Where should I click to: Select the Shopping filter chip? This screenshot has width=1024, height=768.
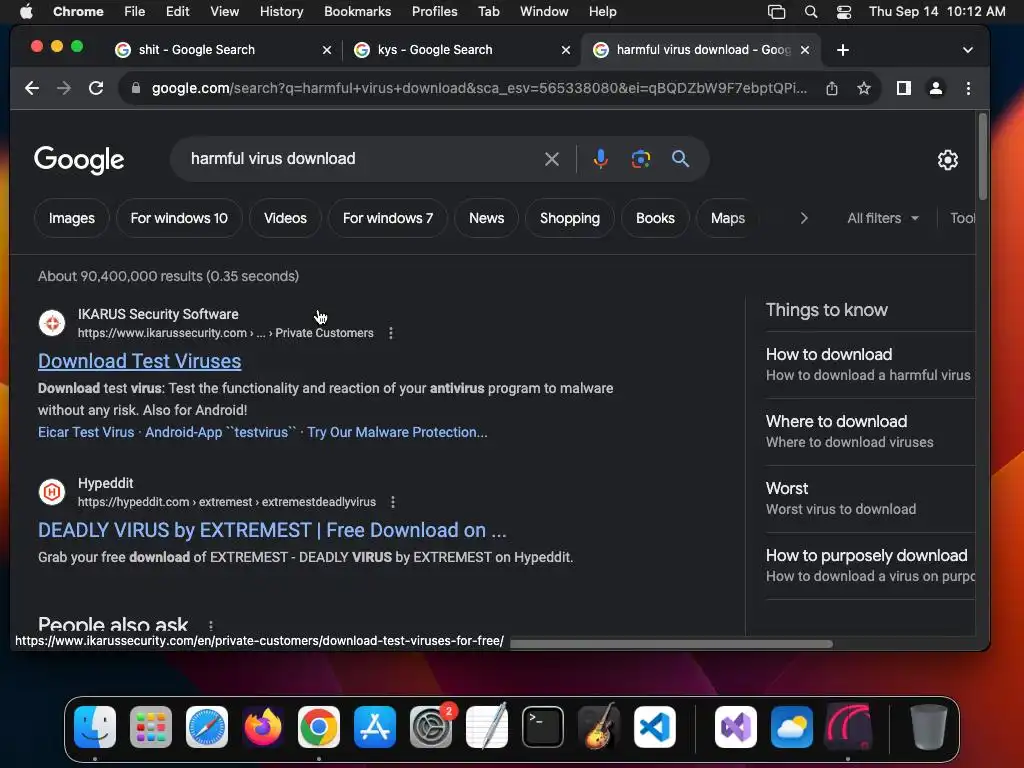pos(569,218)
